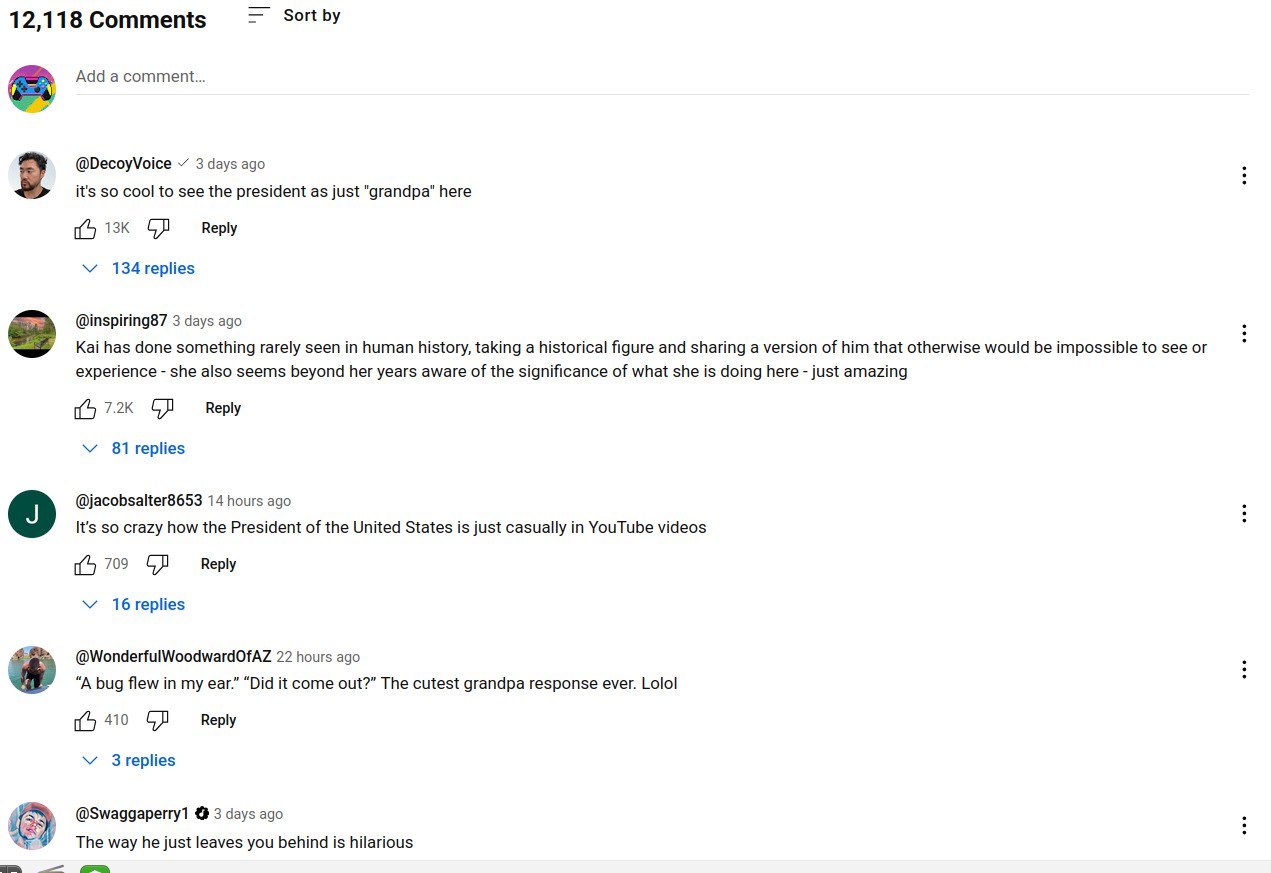Show the 16 replies

[134, 604]
